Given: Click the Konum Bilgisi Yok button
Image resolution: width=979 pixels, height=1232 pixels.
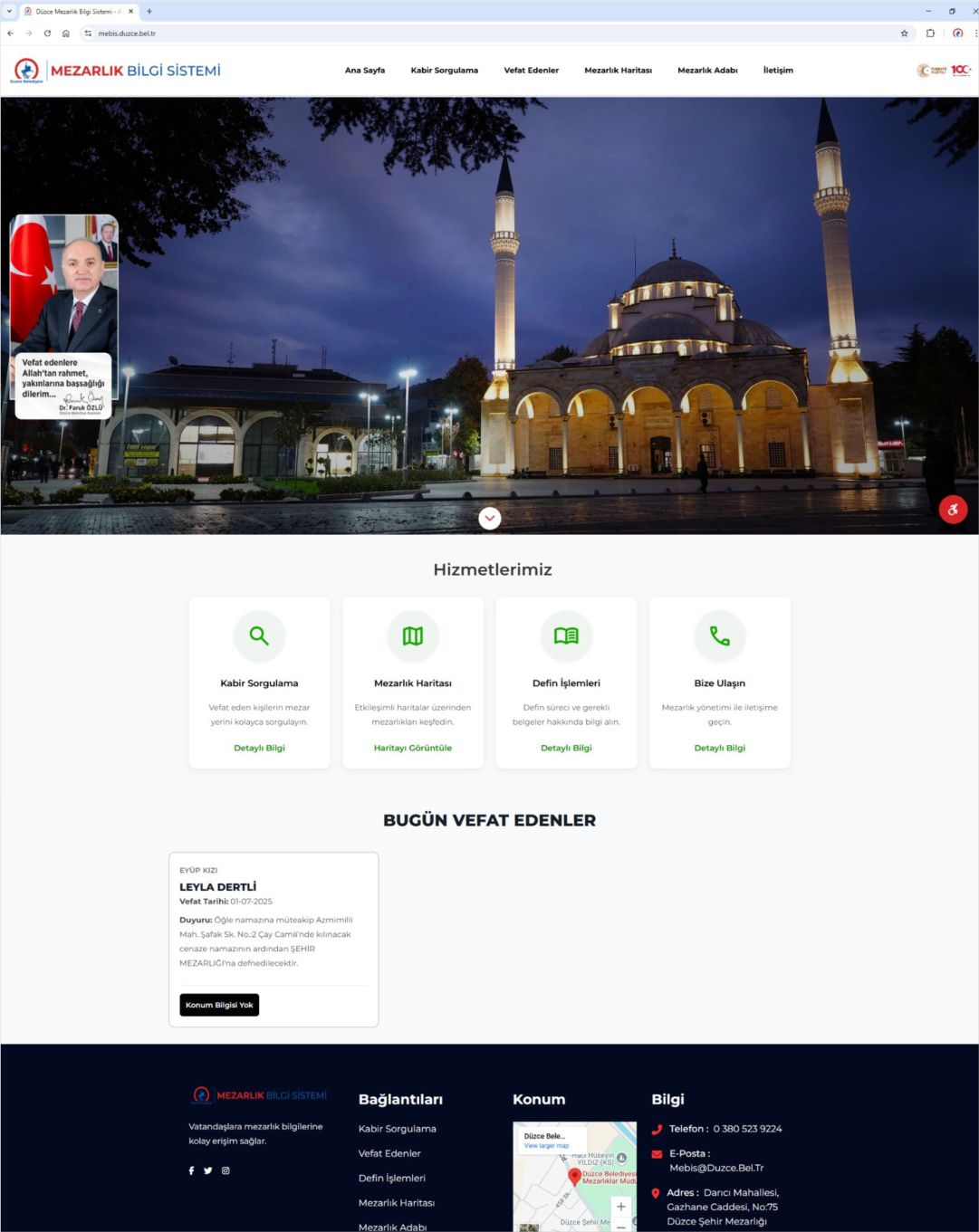Looking at the screenshot, I should point(218,1005).
